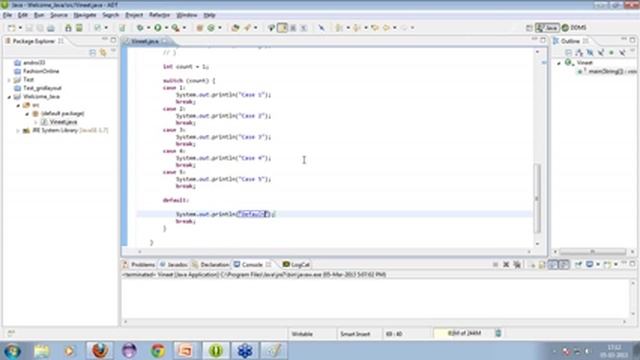Switch to the Java perspective button
This screenshot has height=360, width=640.
[x=547, y=28]
